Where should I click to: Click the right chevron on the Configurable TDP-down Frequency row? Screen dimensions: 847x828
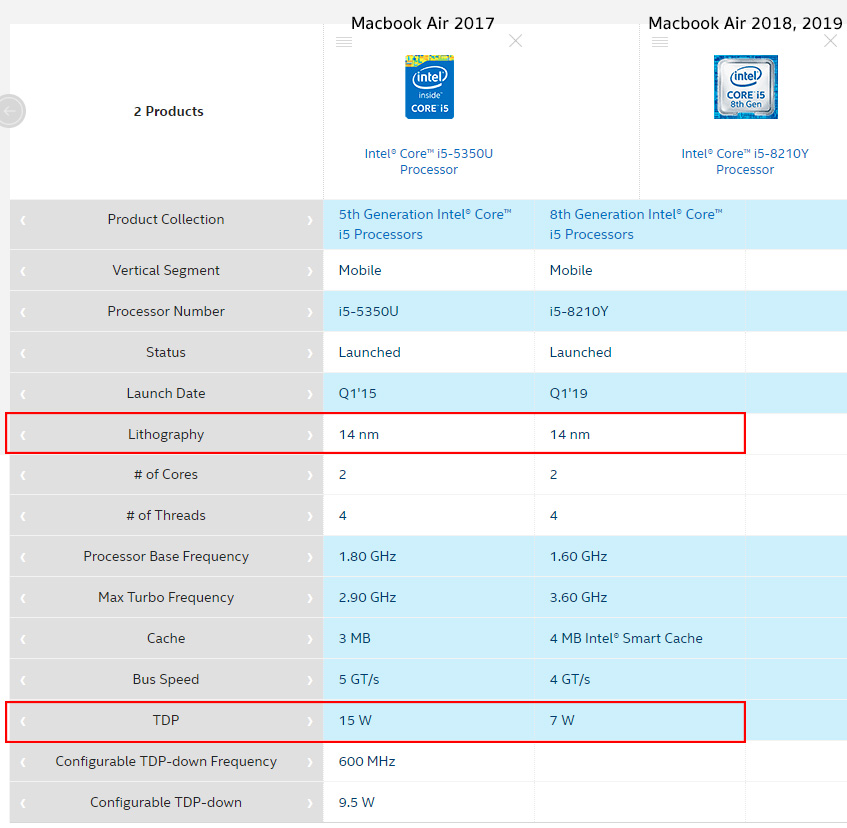tap(310, 763)
